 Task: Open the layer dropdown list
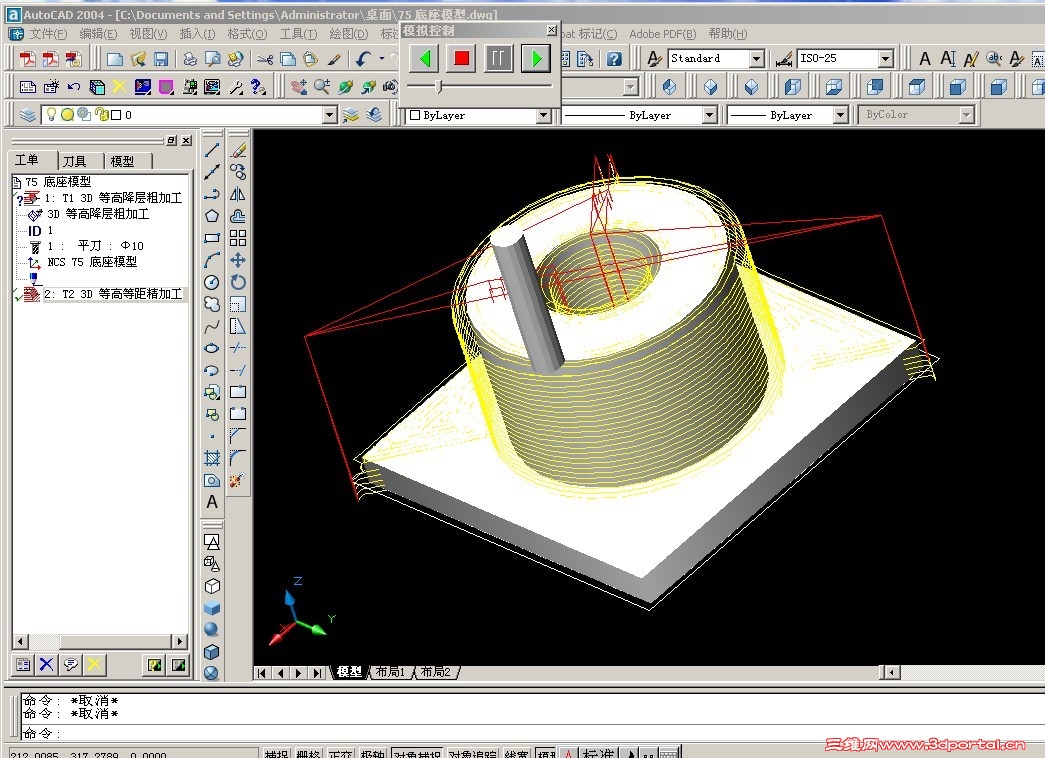pos(330,116)
